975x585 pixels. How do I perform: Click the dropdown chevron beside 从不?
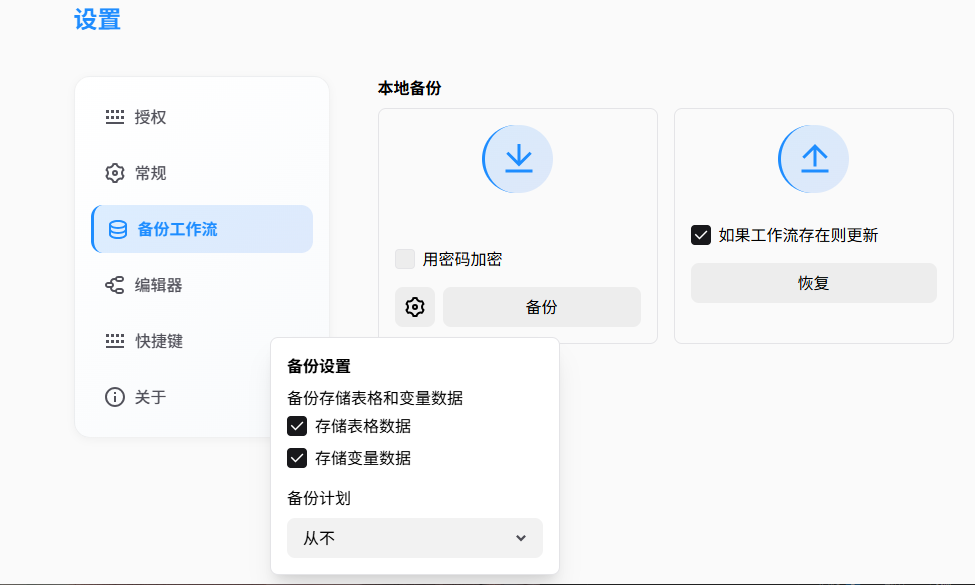click(x=521, y=538)
